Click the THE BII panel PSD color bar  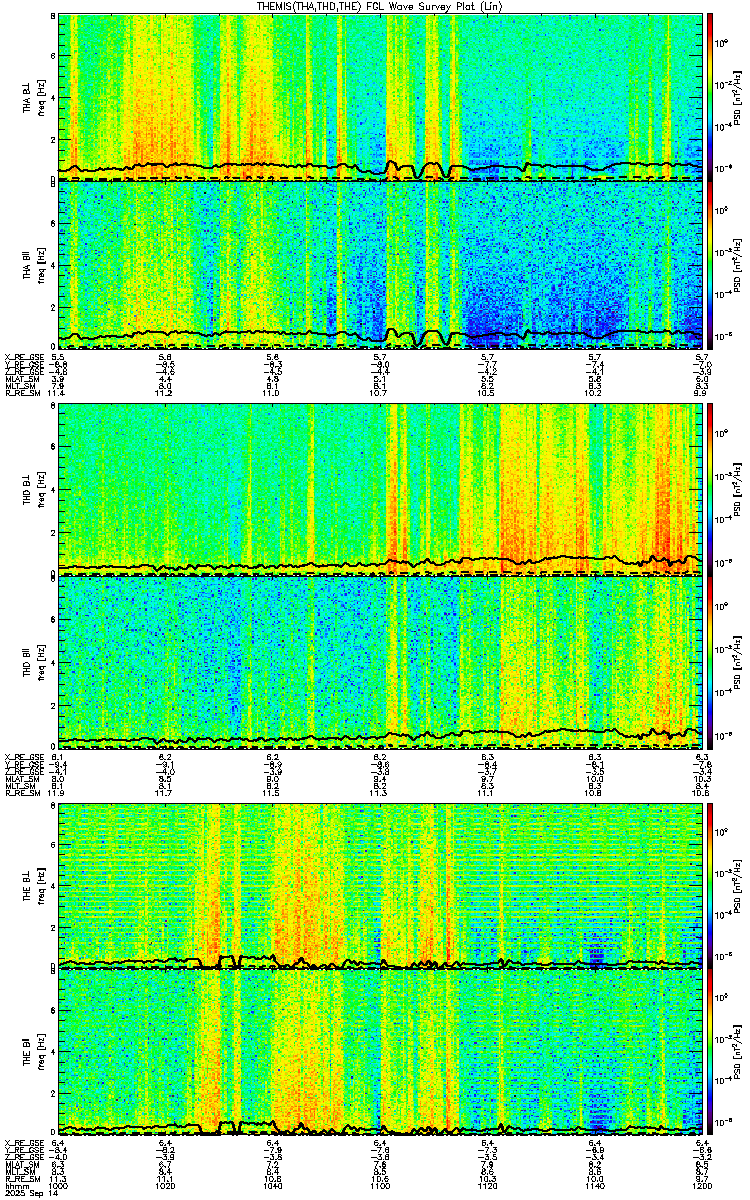coord(710,1052)
